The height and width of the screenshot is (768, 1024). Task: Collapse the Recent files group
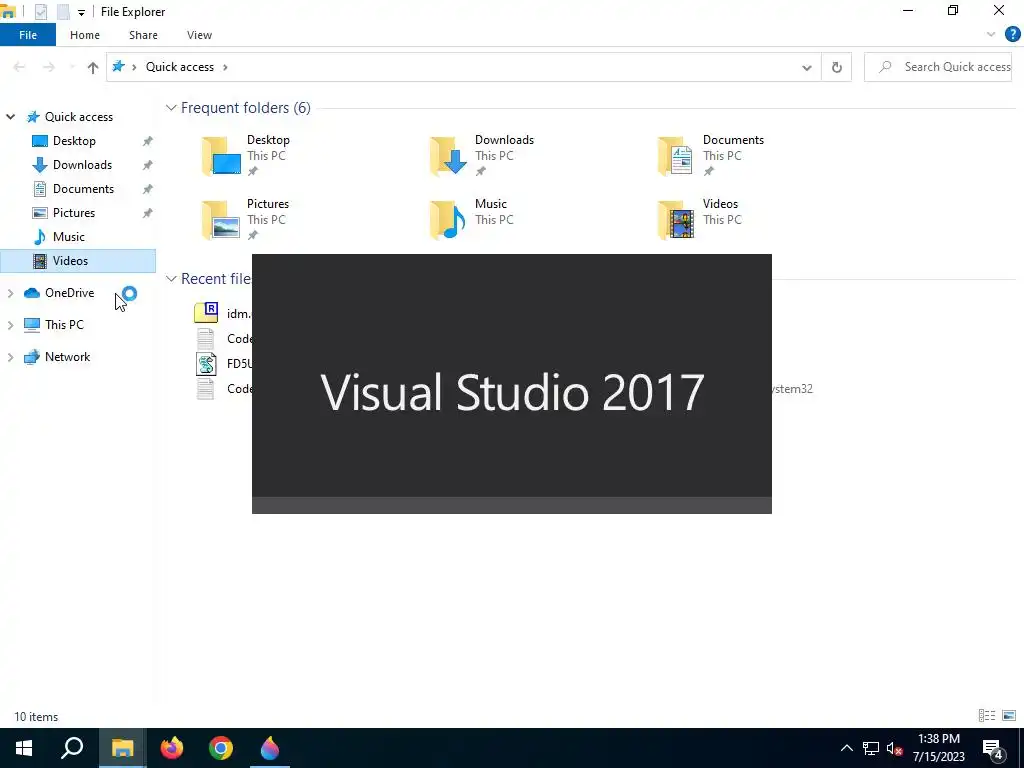(171, 279)
